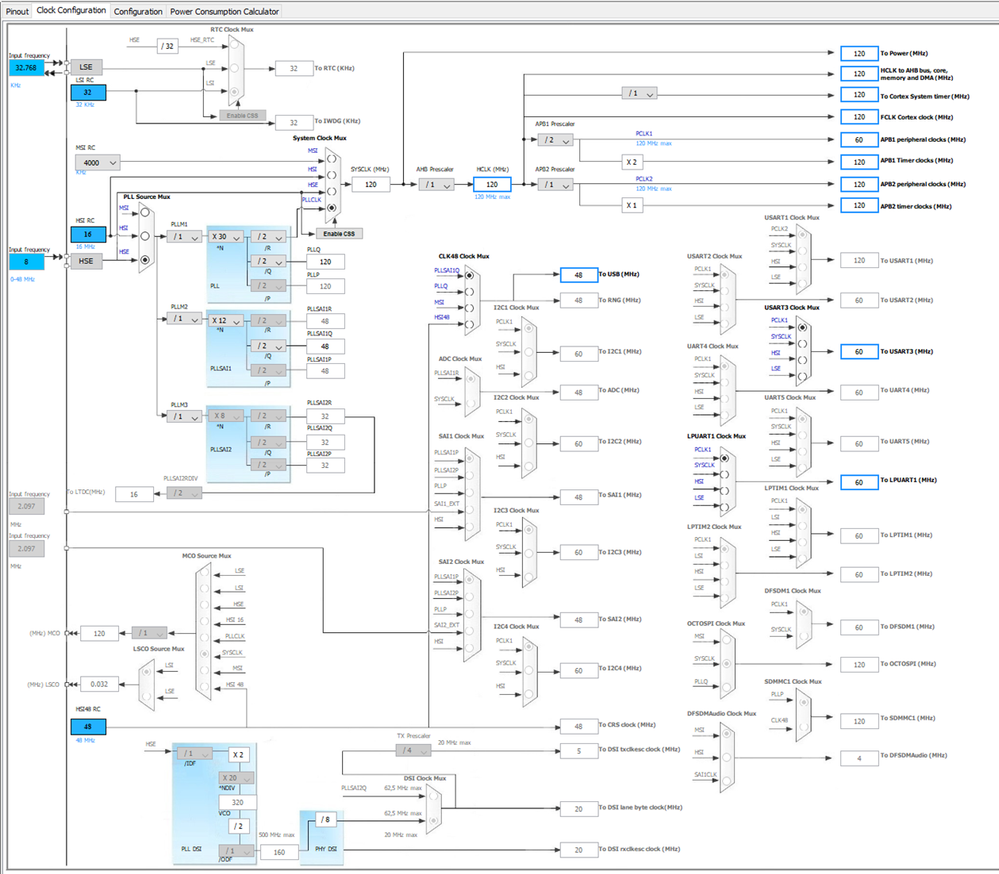This screenshot has height=874, width=999.
Task: Select PCLK1 on LPUART1 Clock Mux
Action: (x=724, y=458)
